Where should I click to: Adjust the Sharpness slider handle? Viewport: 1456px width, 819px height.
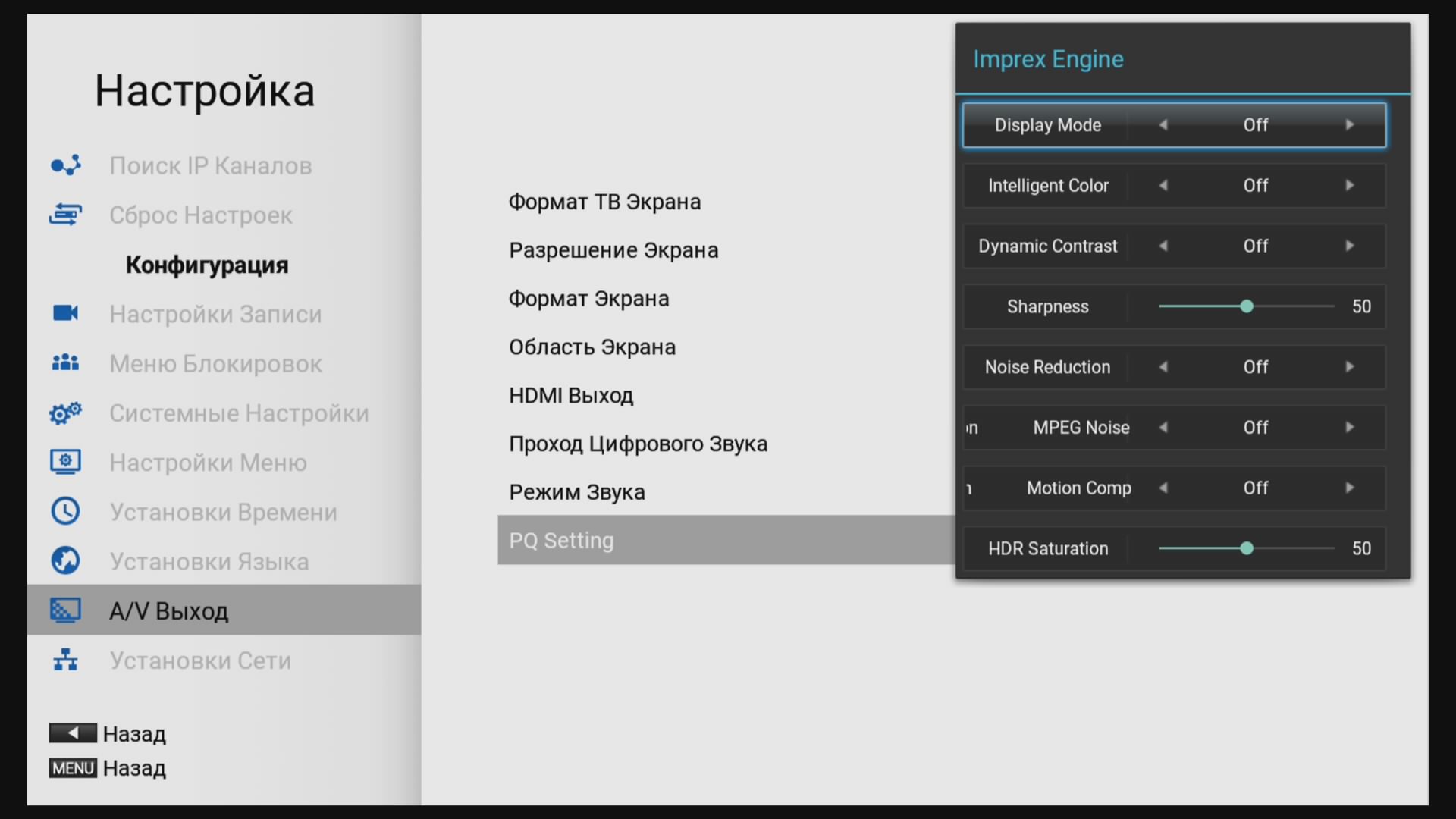(x=1247, y=306)
